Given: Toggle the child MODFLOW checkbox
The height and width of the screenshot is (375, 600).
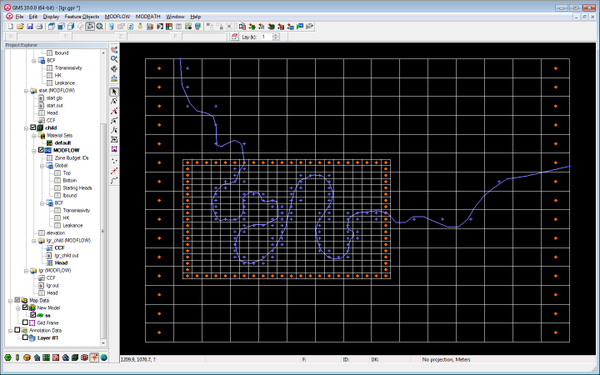Looking at the screenshot, I should tap(41, 150).
